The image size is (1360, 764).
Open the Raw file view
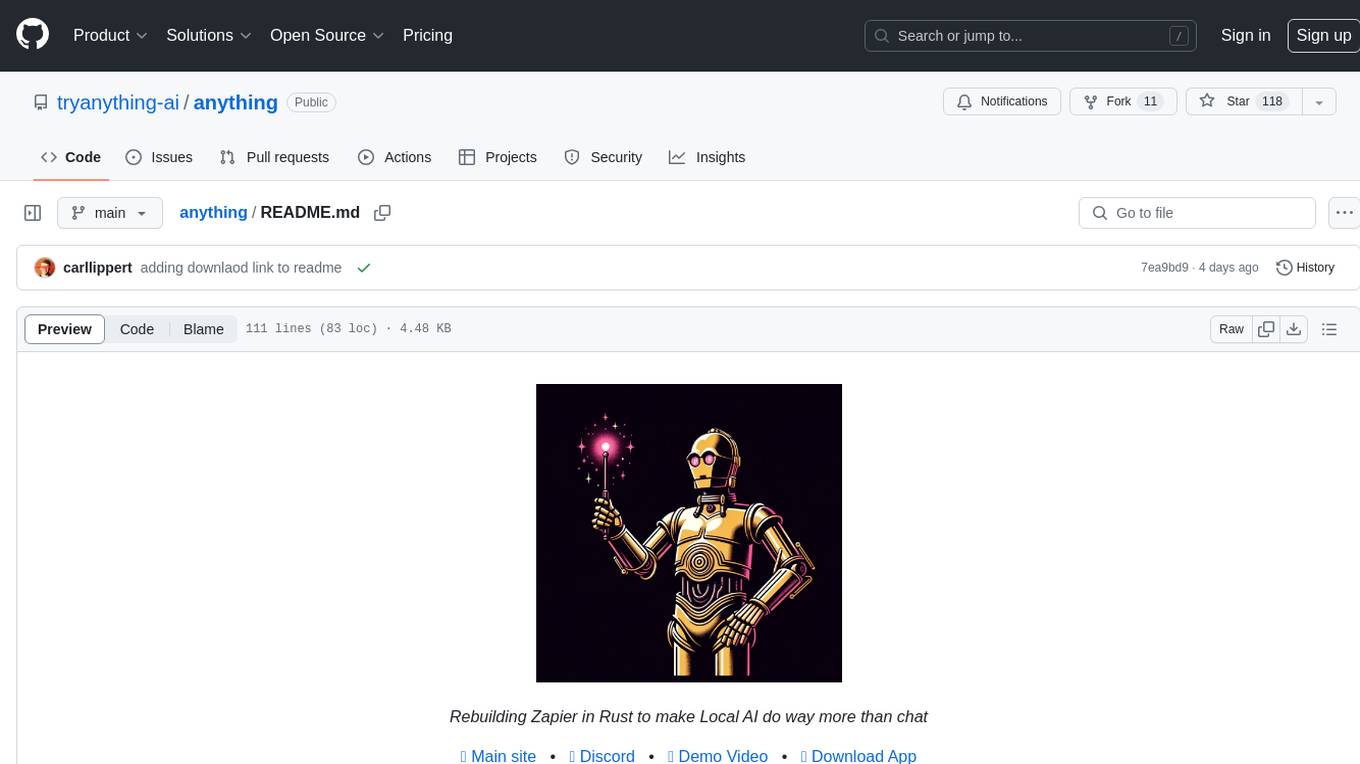[x=1231, y=329]
